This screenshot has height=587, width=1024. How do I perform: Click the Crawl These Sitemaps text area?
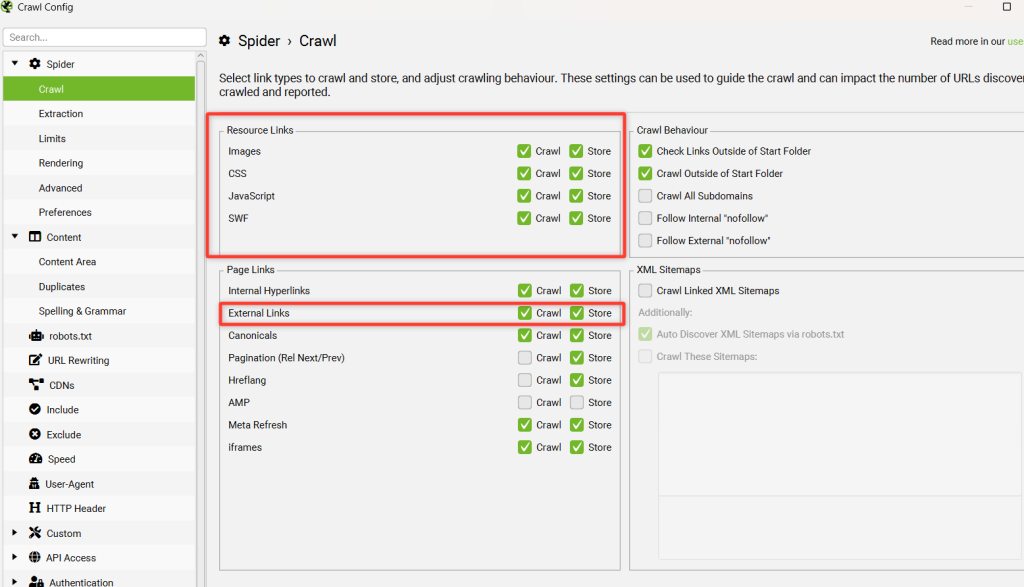coord(839,466)
